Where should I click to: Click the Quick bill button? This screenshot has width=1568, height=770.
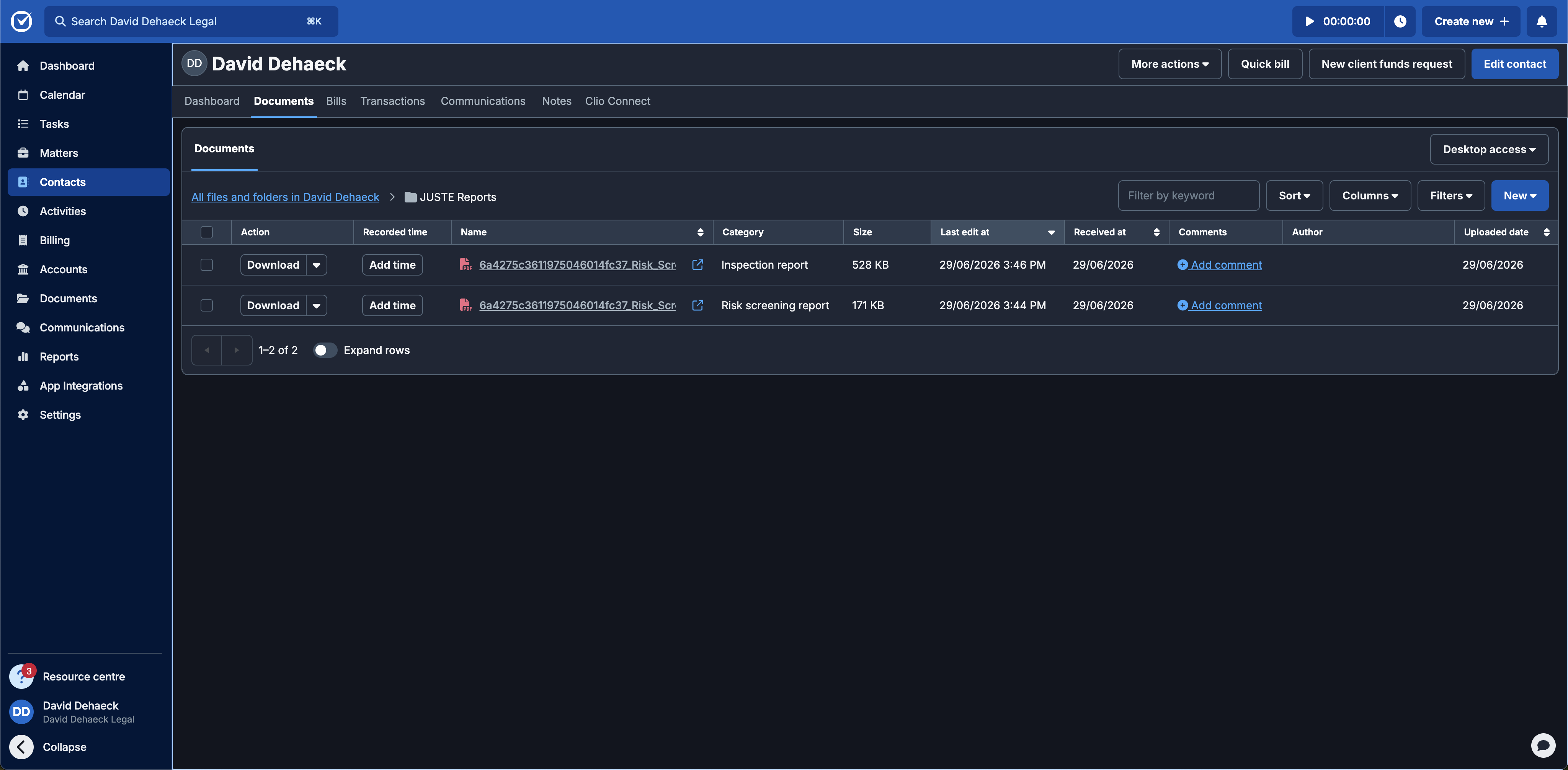[x=1265, y=64]
